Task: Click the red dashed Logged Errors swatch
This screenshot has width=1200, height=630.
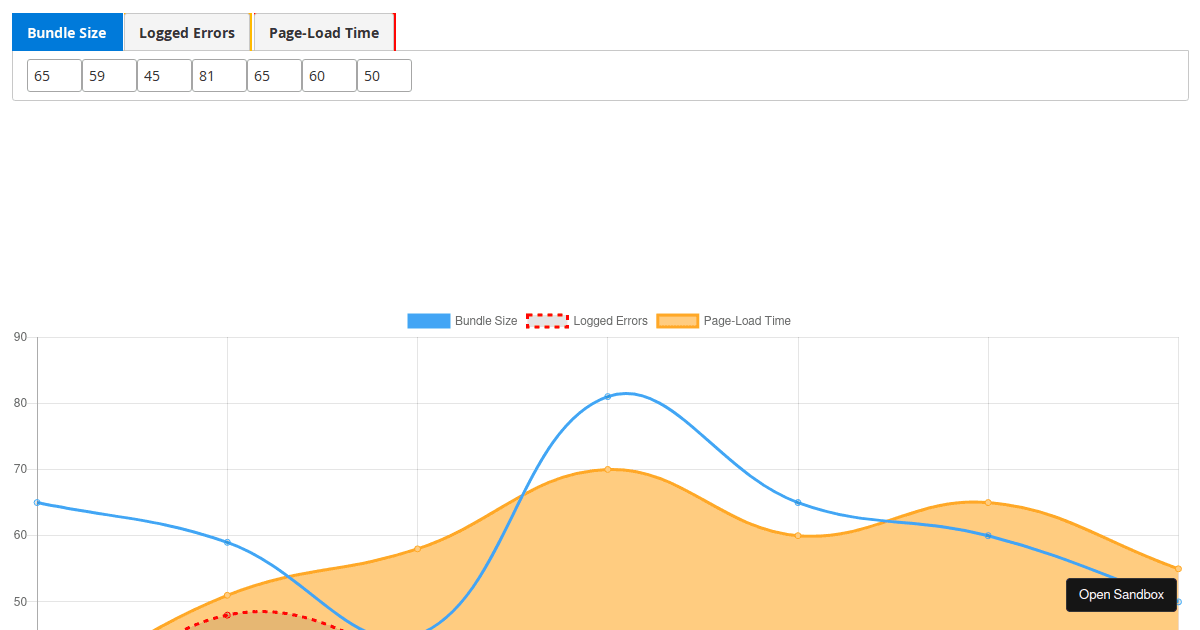Action: pos(547,321)
